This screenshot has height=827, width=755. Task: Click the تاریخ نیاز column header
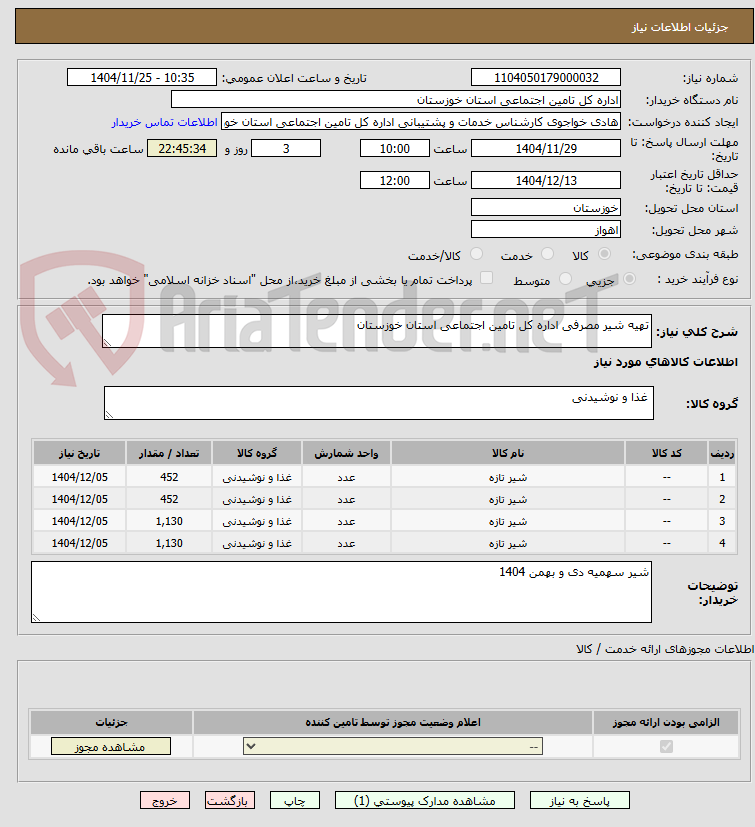79,453
